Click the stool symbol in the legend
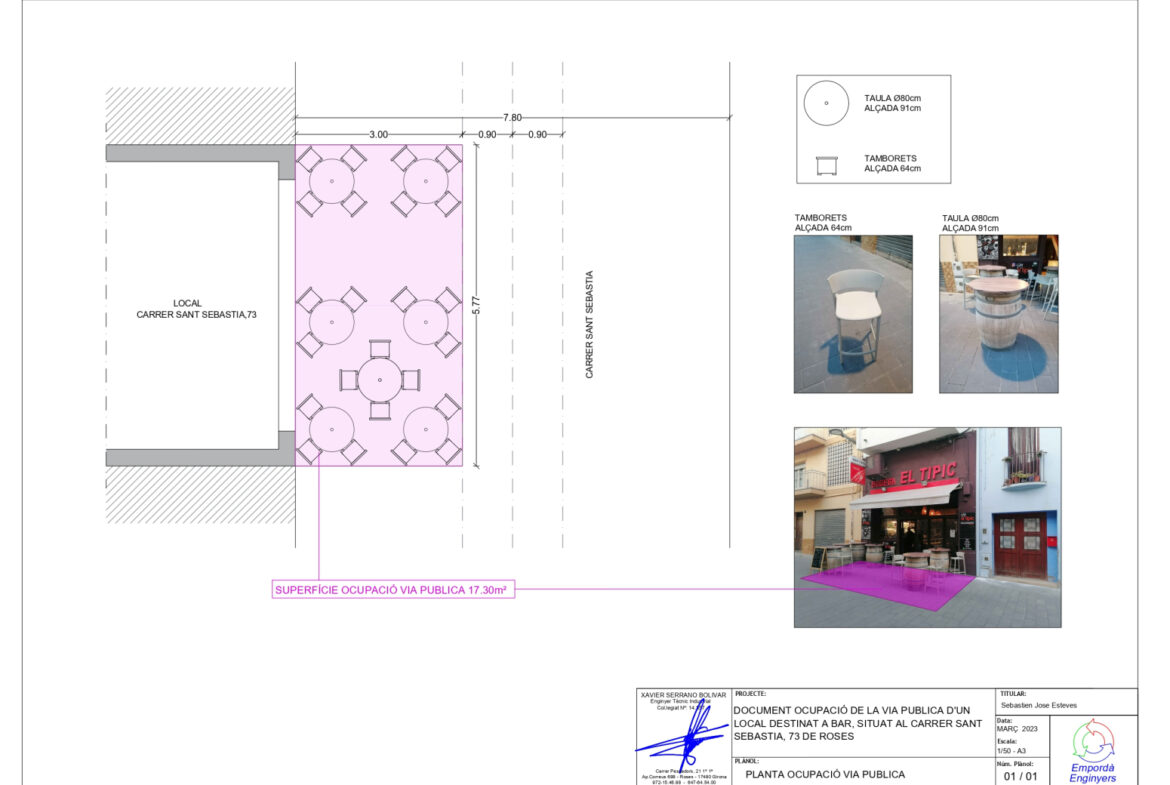This screenshot has width=1170, height=785. 826,164
